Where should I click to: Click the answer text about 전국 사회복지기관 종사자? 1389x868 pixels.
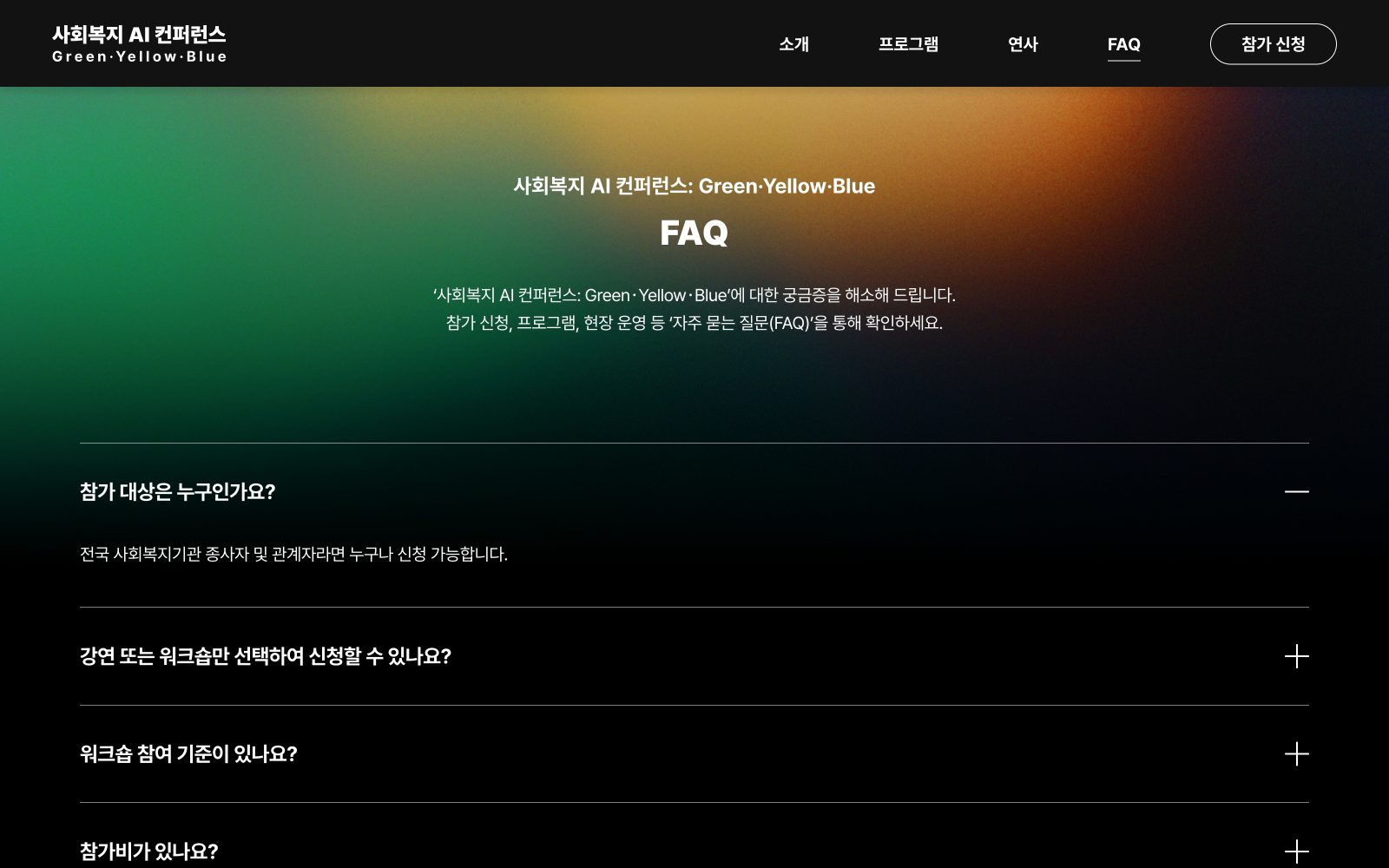tap(293, 554)
